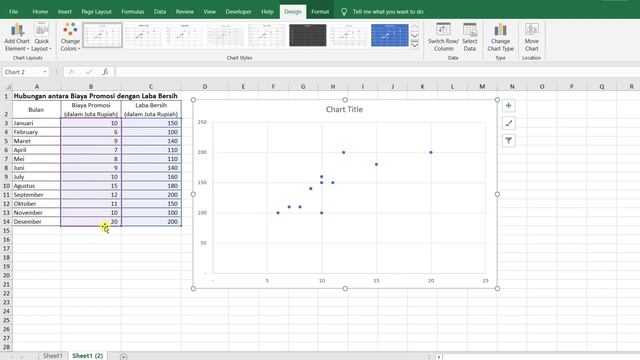Click the 250 vertical axis label

click(202, 122)
